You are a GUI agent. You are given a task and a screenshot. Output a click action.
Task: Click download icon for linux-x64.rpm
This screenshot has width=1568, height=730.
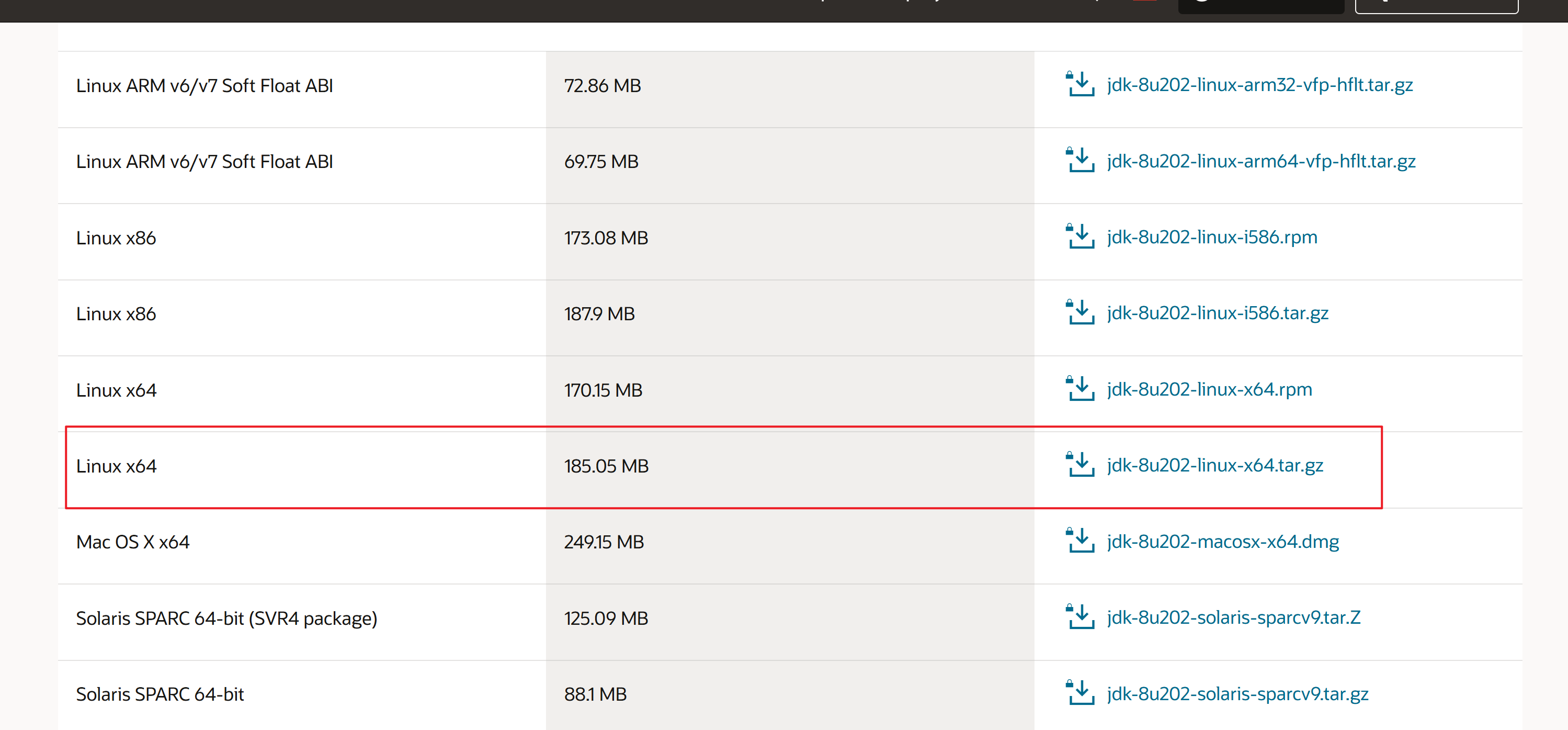[1080, 389]
